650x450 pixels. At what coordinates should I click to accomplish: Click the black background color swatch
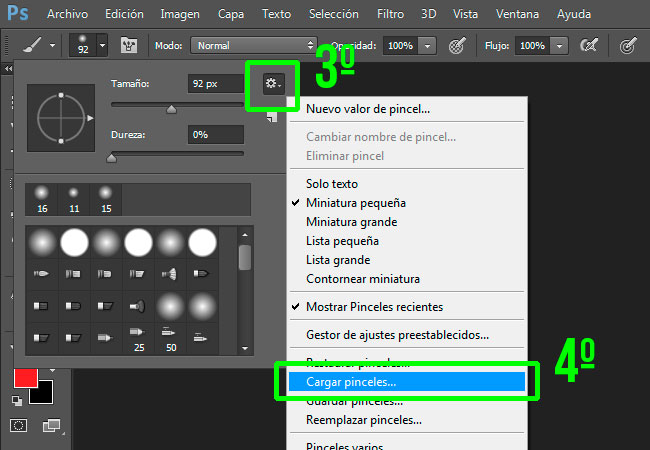click(x=43, y=394)
